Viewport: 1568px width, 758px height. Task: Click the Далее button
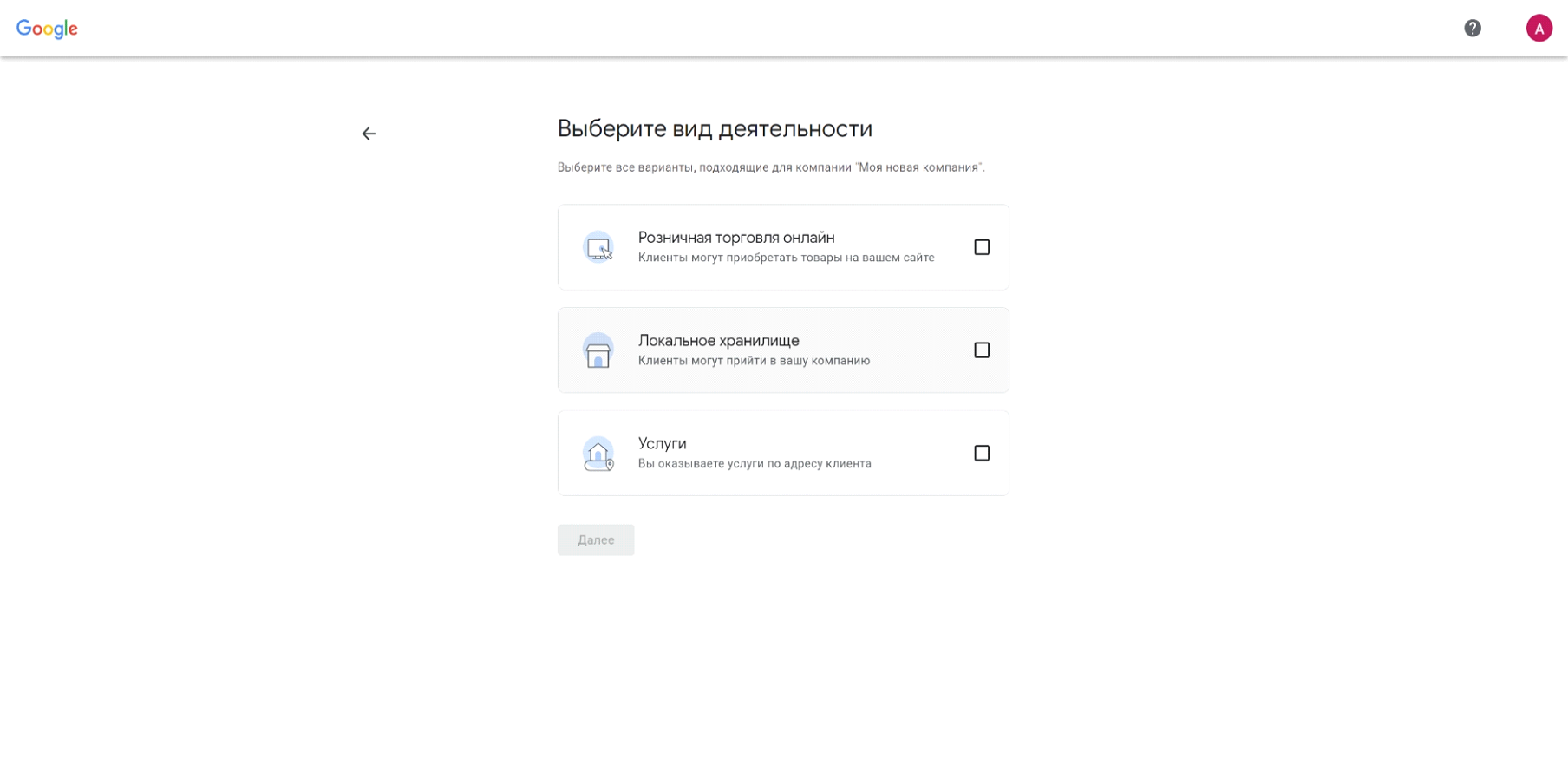pos(596,540)
